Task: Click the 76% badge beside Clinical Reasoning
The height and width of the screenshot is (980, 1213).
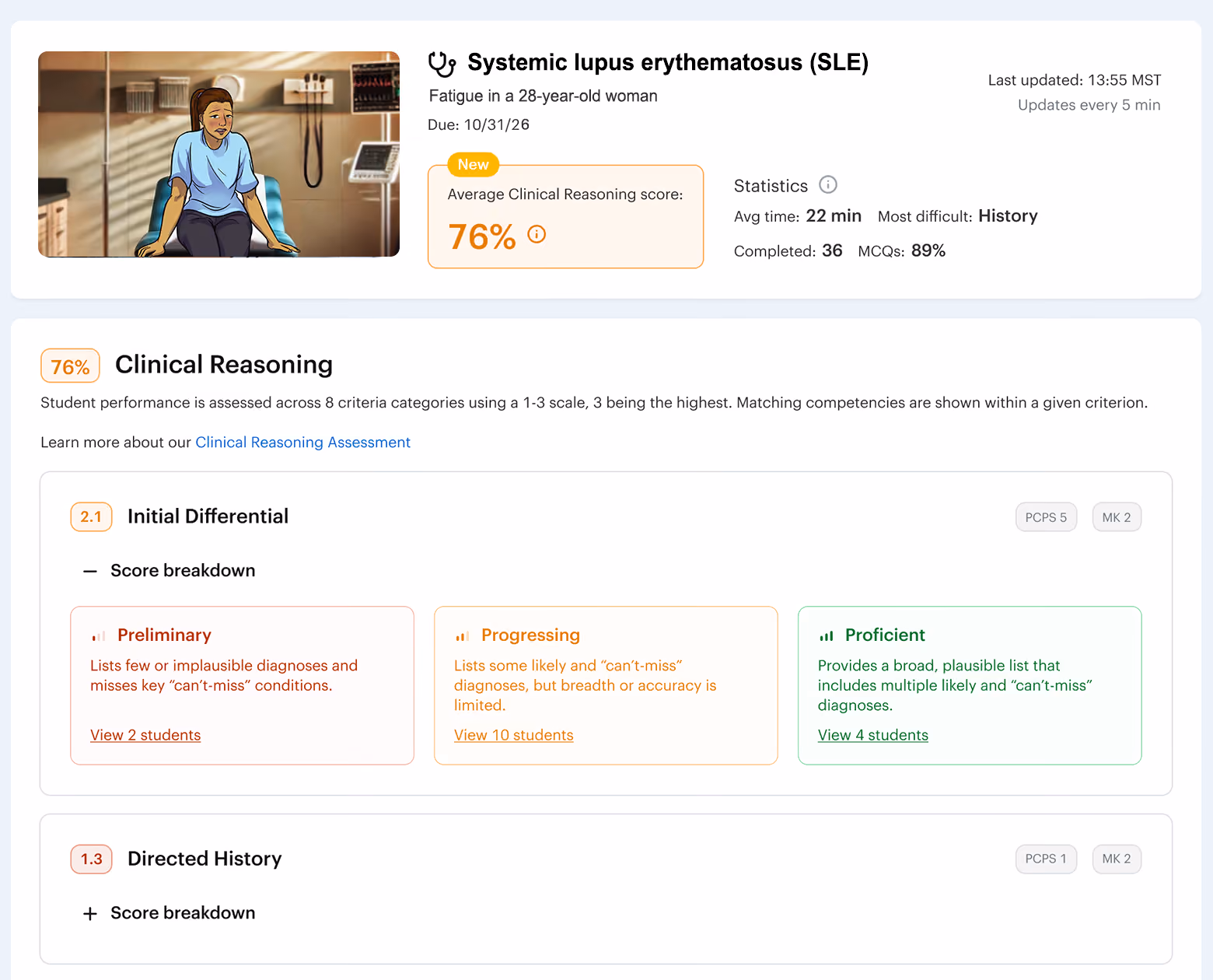Action: (70, 366)
